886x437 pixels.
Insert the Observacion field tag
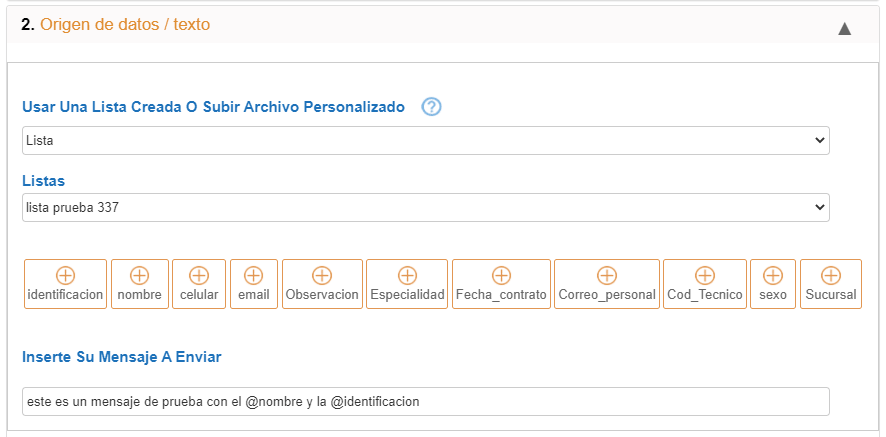click(322, 284)
